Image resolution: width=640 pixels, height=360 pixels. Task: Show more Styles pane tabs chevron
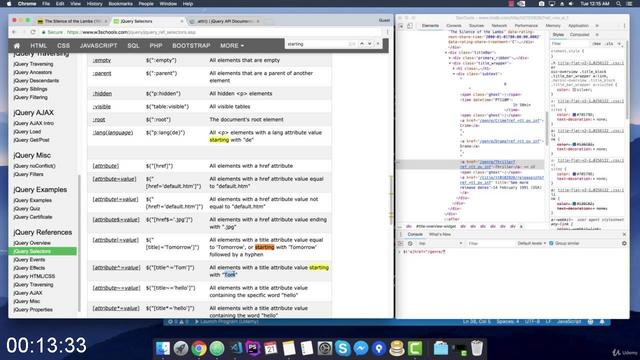pos(597,35)
